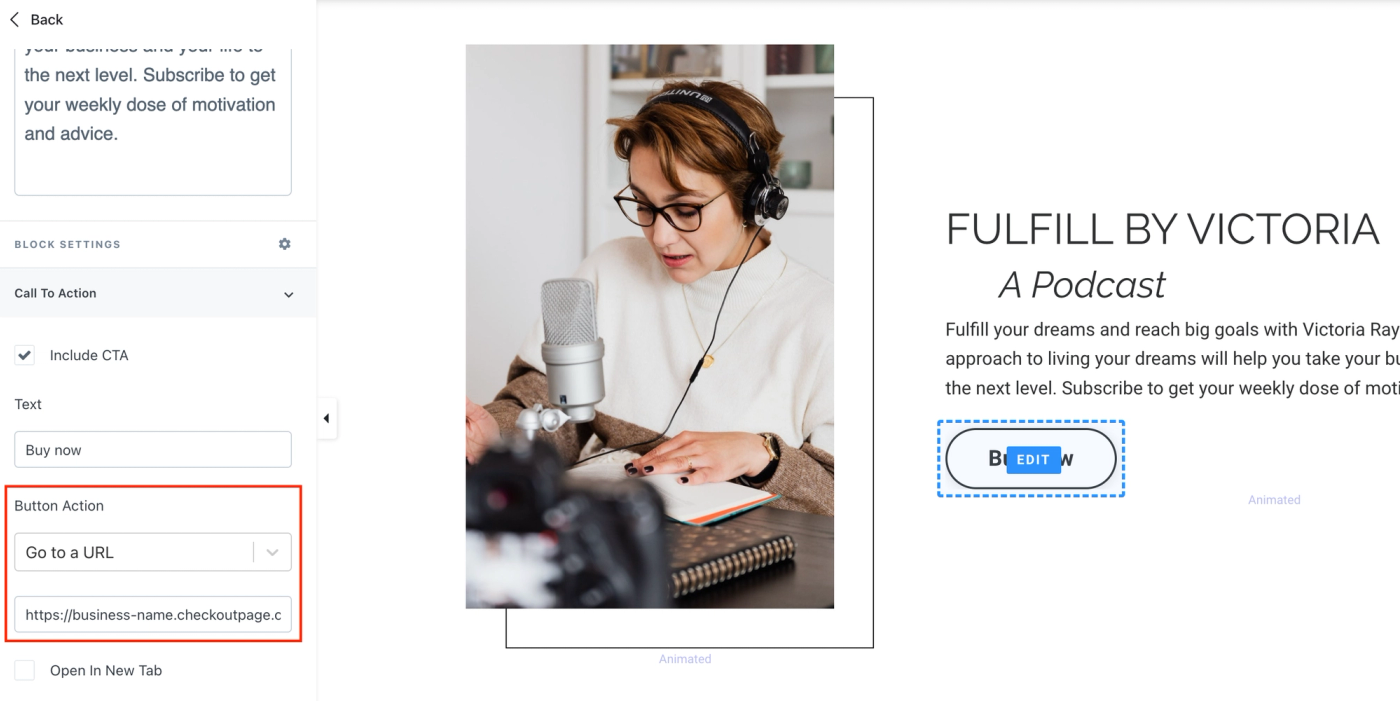Click the Animated label under the photo

[x=685, y=659]
